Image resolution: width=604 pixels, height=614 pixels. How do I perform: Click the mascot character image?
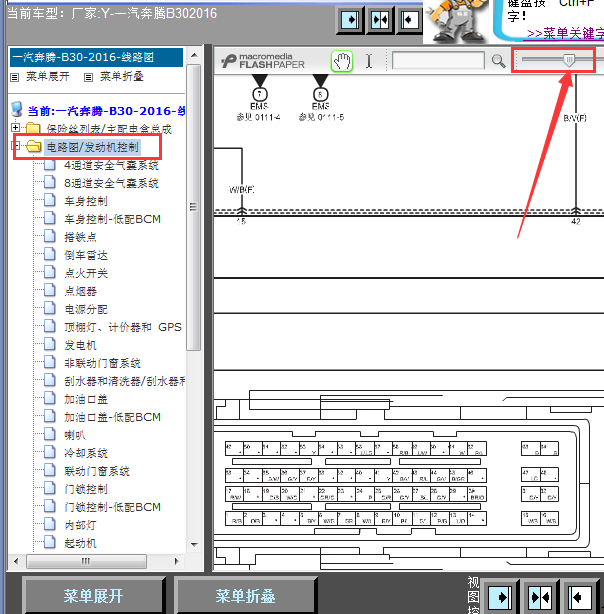pos(456,20)
